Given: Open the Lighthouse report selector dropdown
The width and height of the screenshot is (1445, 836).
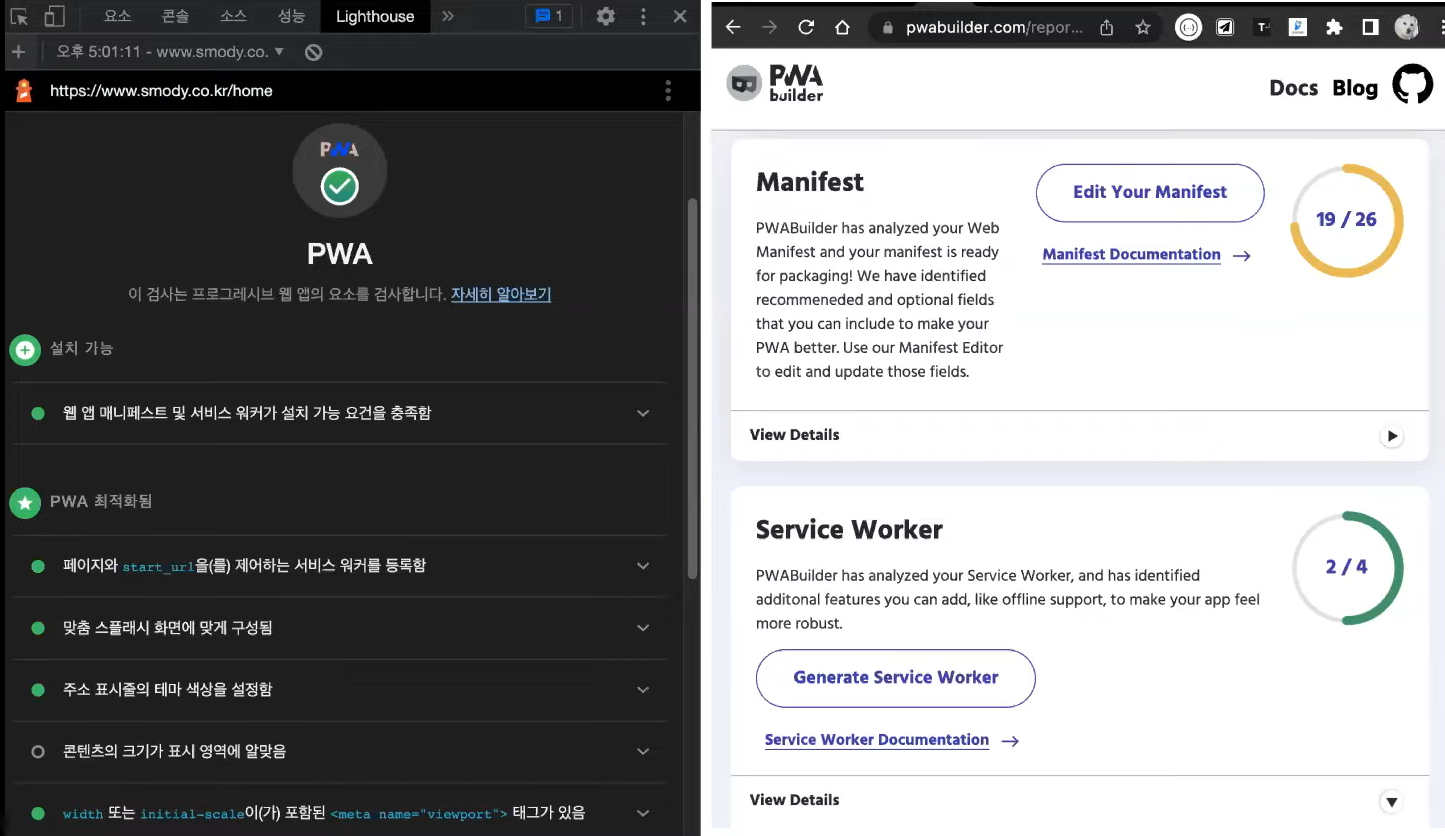Looking at the screenshot, I should (170, 52).
